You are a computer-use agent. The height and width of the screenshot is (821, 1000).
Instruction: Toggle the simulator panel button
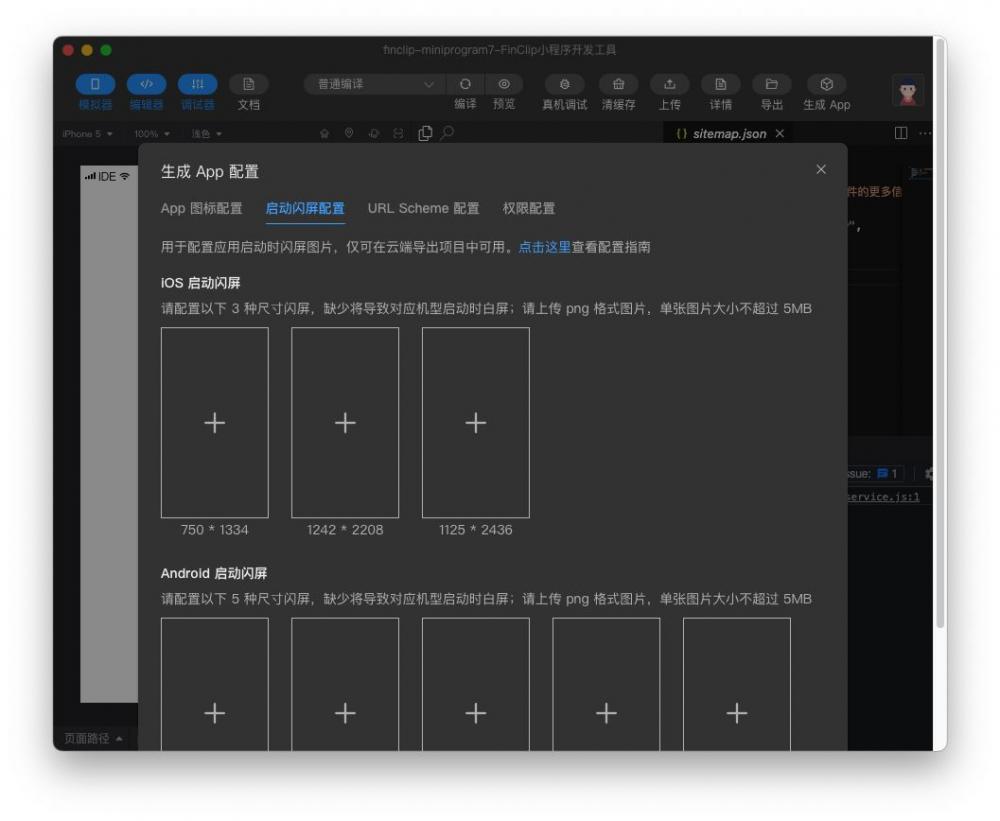click(x=95, y=84)
